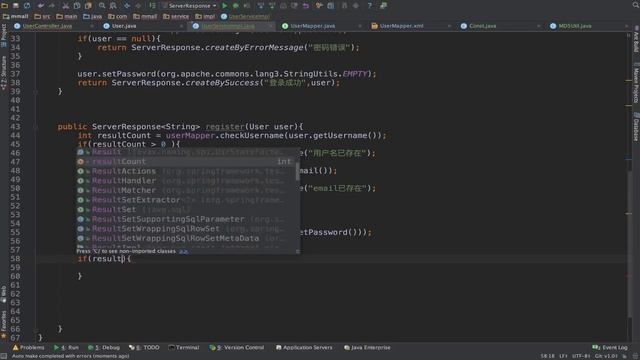Choose resultCount from the completion popup
Viewport: 640px width, 360px height.
186,162
